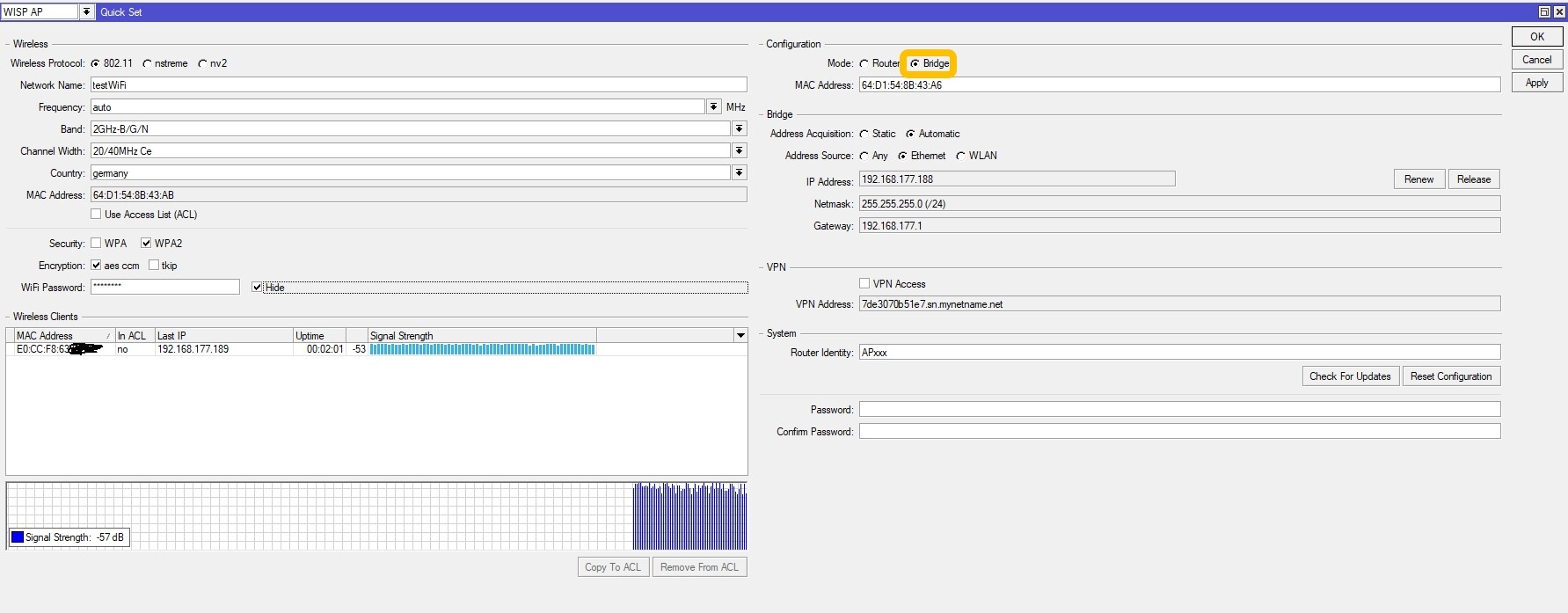
Task: Toggle the WPA2 security checkbox
Action: point(146,243)
